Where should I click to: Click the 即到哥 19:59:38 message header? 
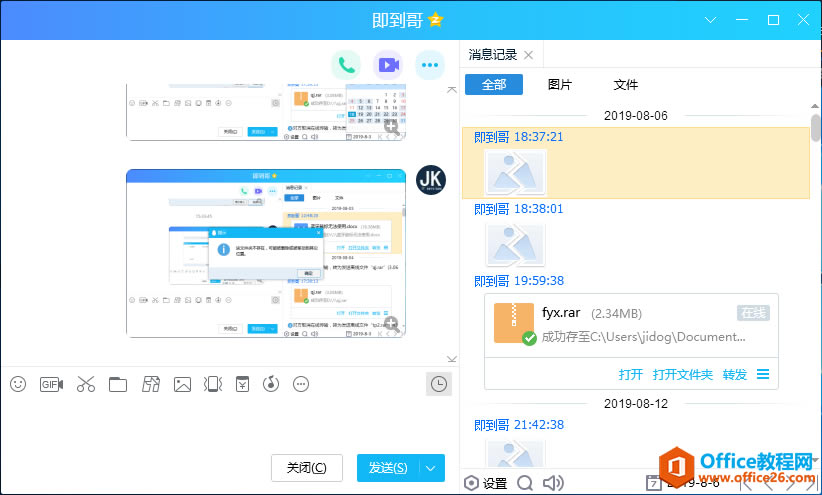pyautogui.click(x=519, y=281)
